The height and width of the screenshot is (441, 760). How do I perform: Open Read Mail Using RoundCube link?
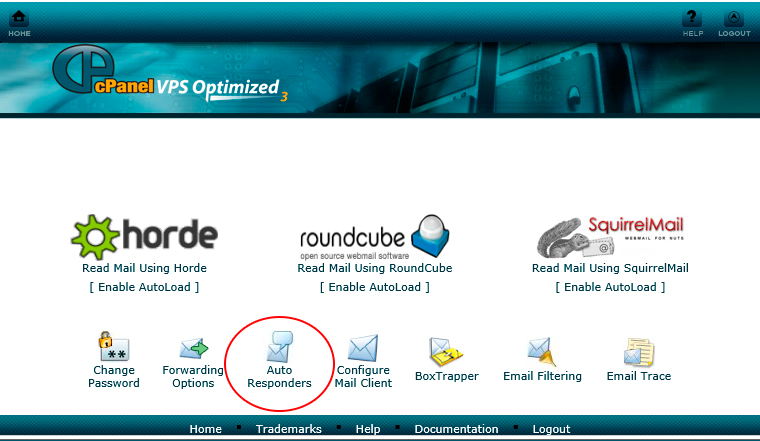[x=375, y=268]
